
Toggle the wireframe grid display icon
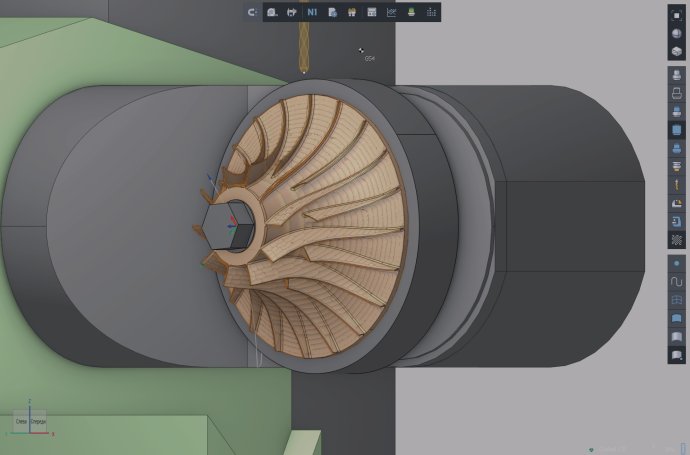(677, 299)
